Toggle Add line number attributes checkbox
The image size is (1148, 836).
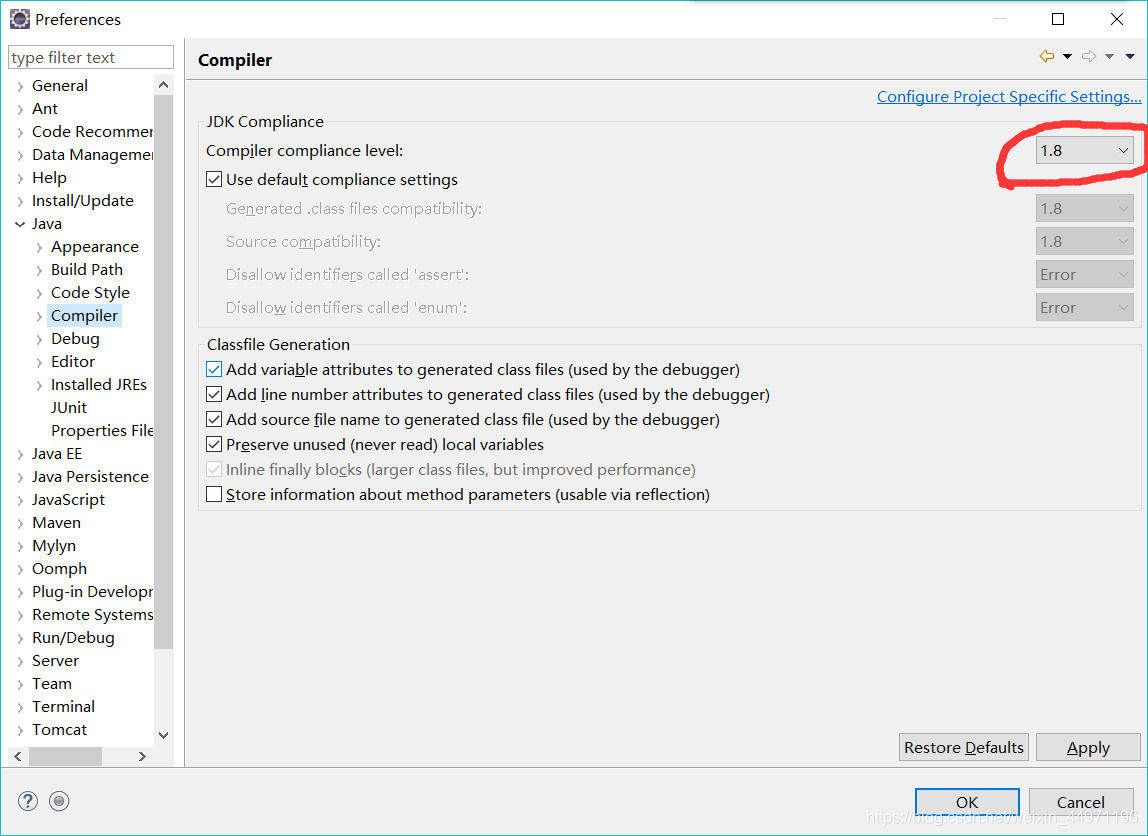[x=214, y=395]
